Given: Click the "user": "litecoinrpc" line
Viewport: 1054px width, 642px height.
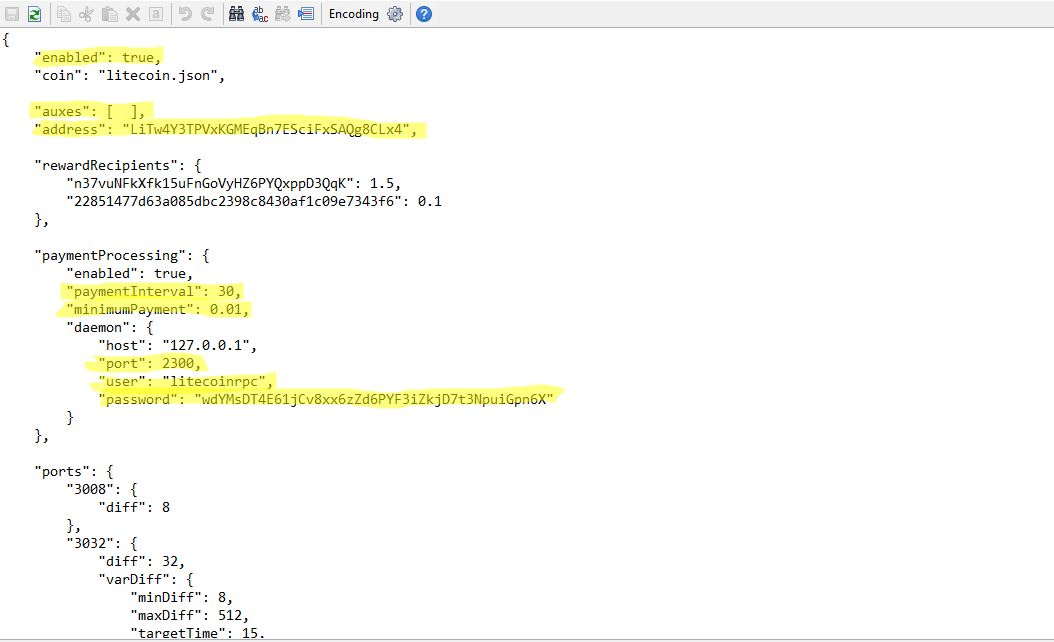Looking at the screenshot, I should [x=186, y=382].
